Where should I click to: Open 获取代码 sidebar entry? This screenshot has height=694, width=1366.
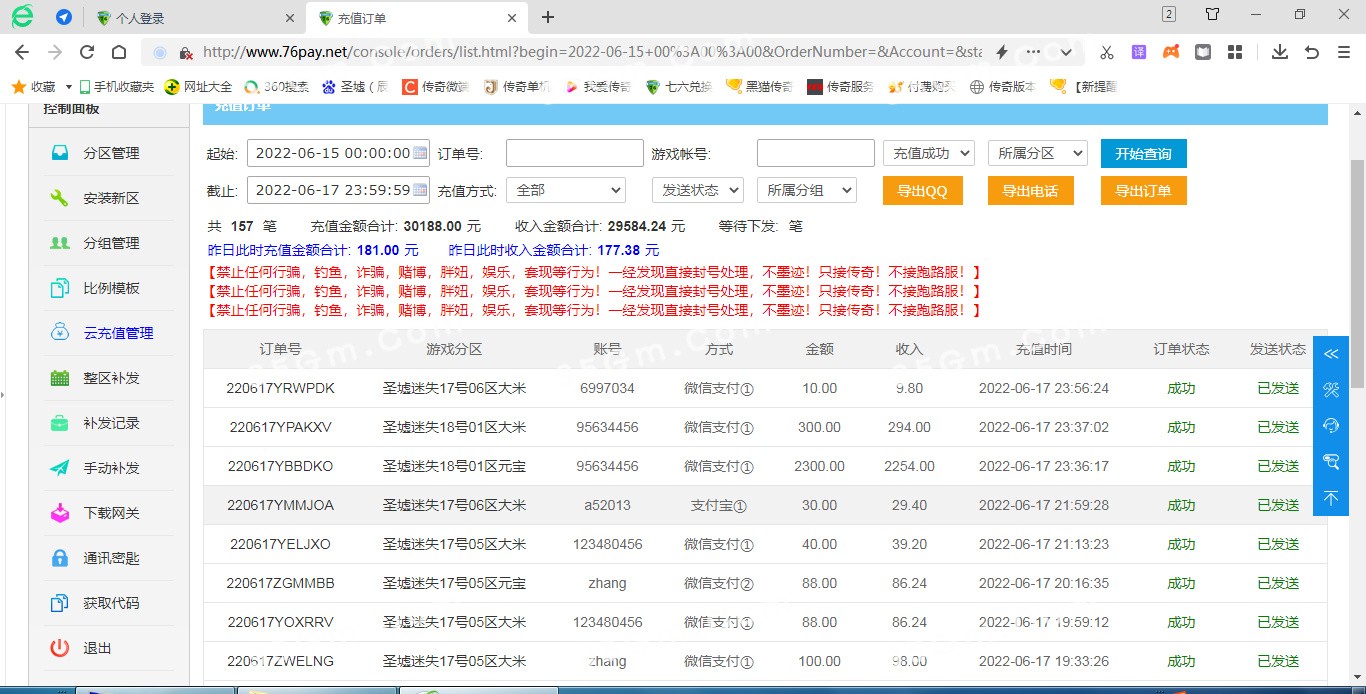pos(110,603)
